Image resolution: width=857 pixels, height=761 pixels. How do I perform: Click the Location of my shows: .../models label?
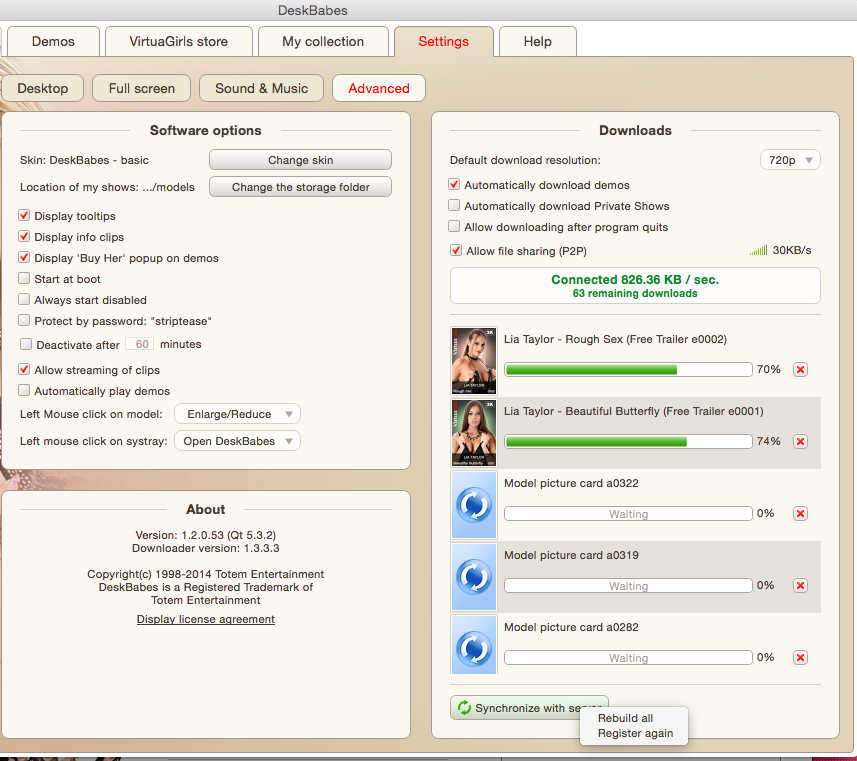click(107, 187)
